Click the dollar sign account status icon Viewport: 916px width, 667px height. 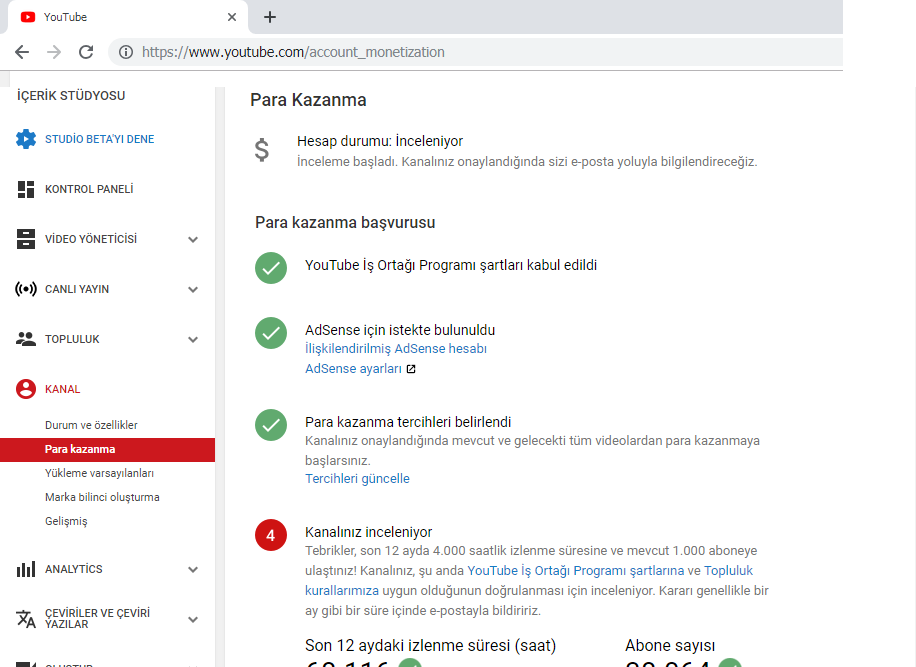click(x=262, y=150)
